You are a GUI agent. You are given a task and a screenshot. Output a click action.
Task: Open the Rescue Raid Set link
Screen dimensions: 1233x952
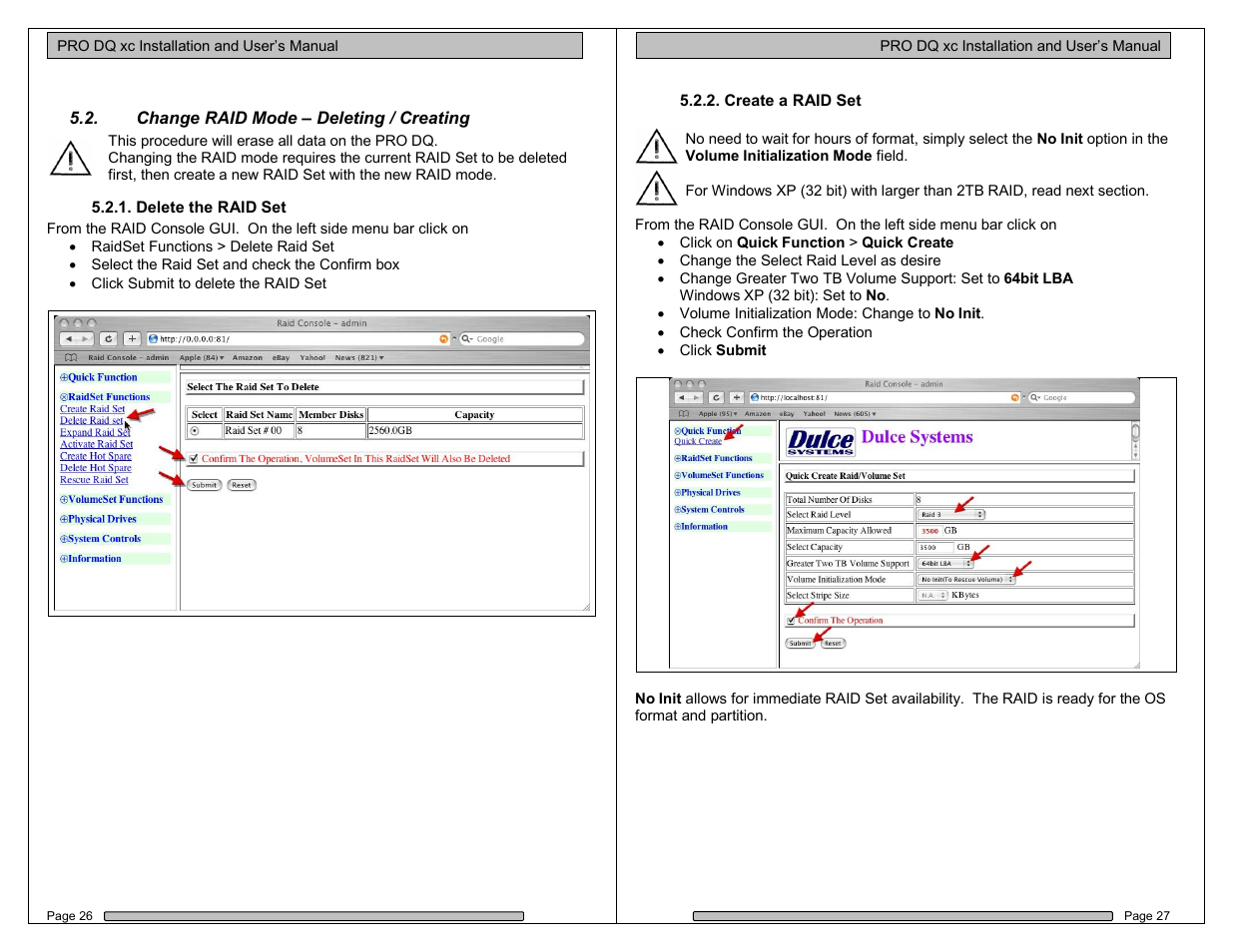(x=94, y=481)
